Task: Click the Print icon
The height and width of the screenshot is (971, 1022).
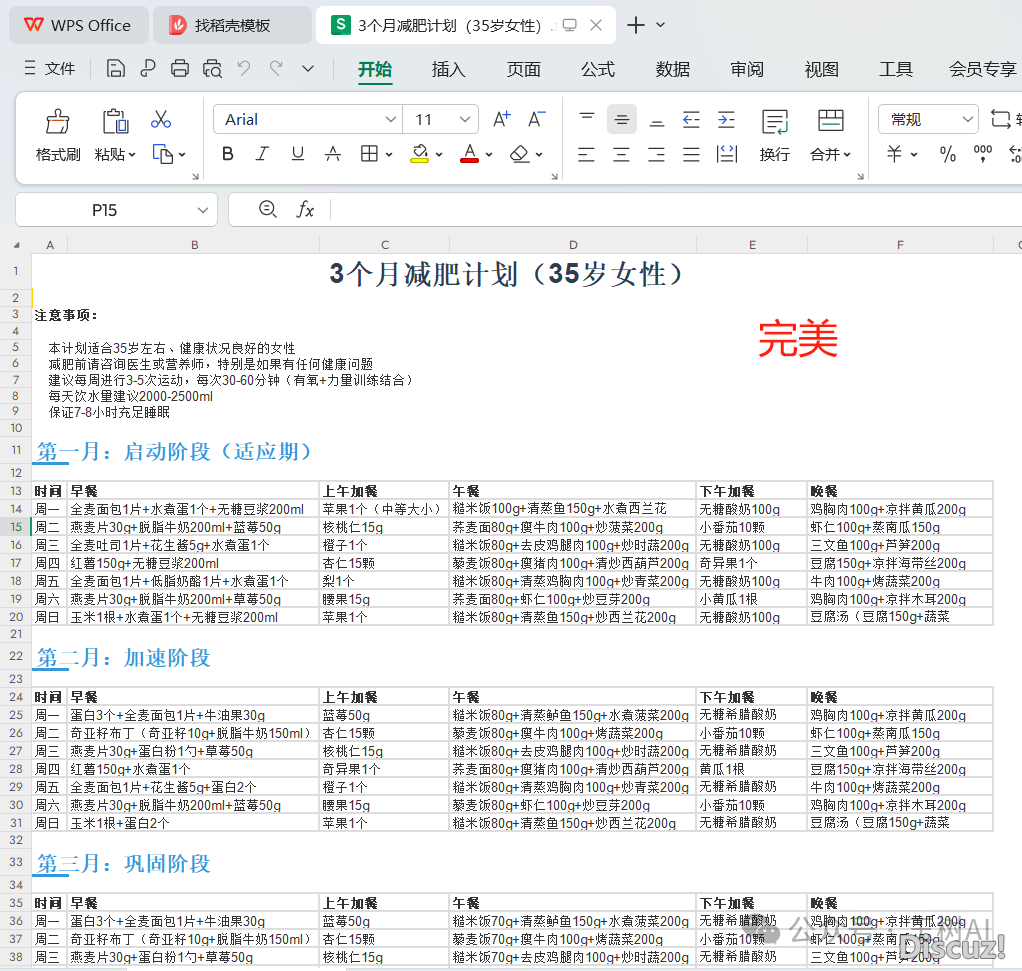Action: [x=180, y=68]
